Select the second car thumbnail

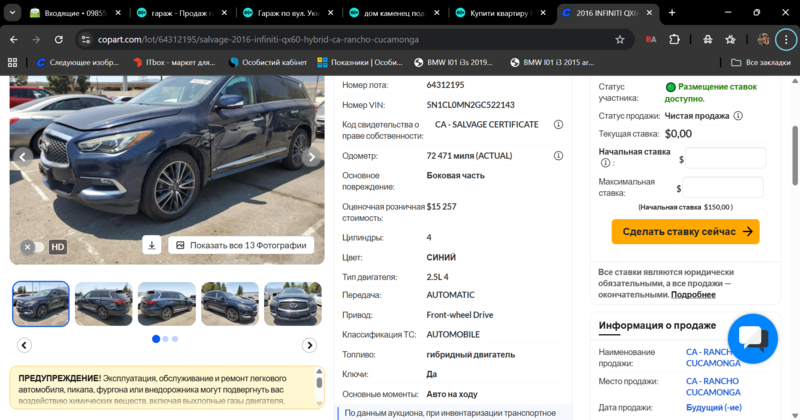104,304
